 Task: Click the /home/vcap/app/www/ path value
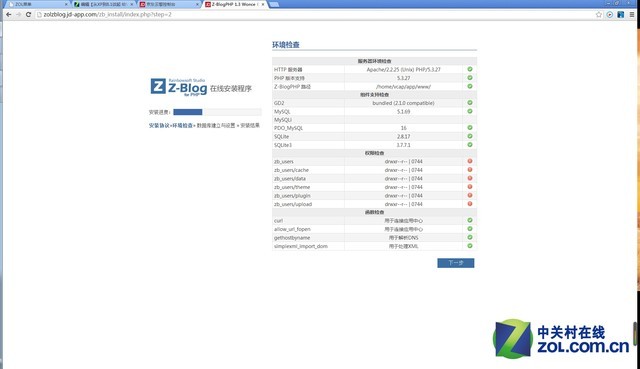click(x=403, y=86)
